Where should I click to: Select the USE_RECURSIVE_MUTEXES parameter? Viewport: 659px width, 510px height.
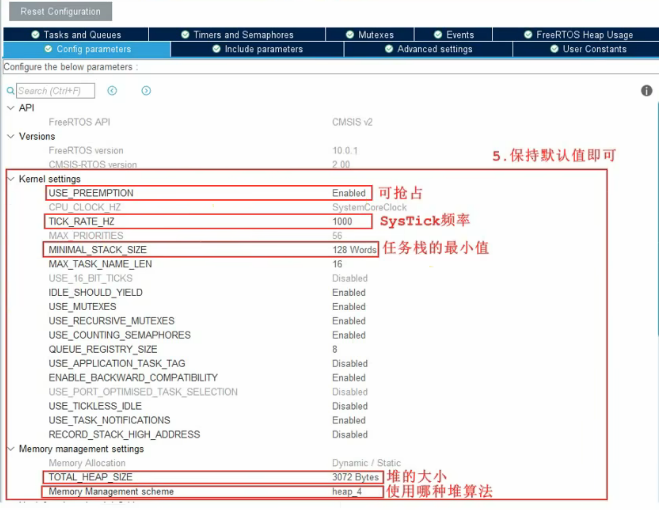(x=111, y=321)
